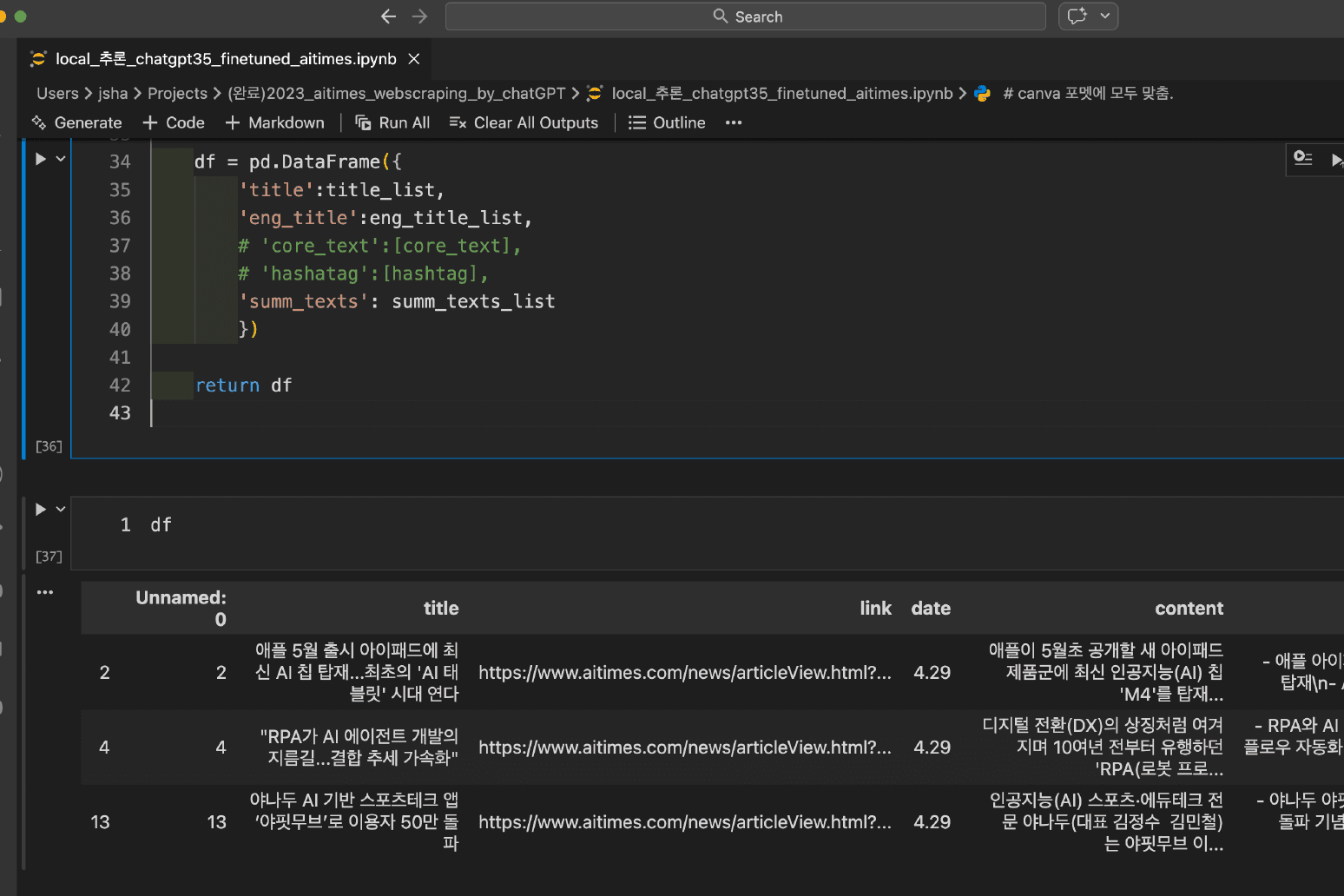Add a new Markdown cell

tap(274, 123)
